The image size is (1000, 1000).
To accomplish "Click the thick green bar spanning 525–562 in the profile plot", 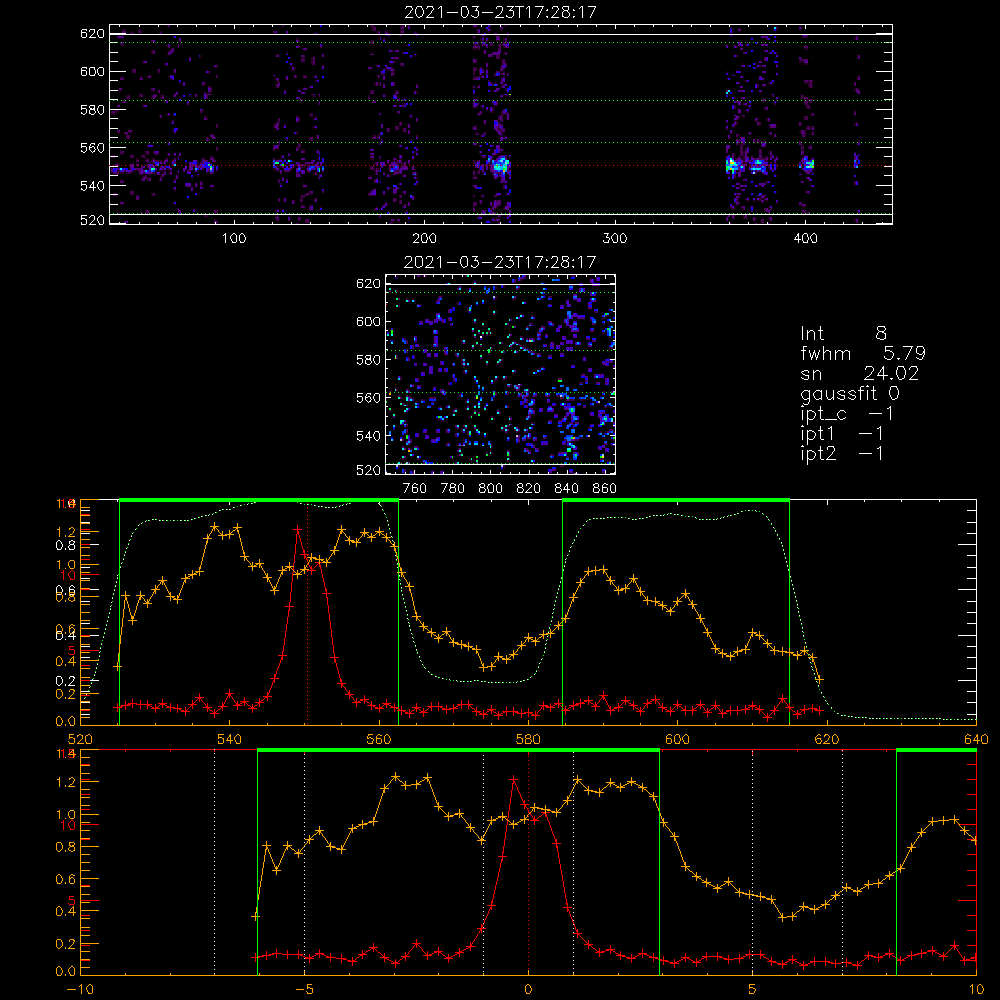I will pyautogui.click(x=259, y=500).
